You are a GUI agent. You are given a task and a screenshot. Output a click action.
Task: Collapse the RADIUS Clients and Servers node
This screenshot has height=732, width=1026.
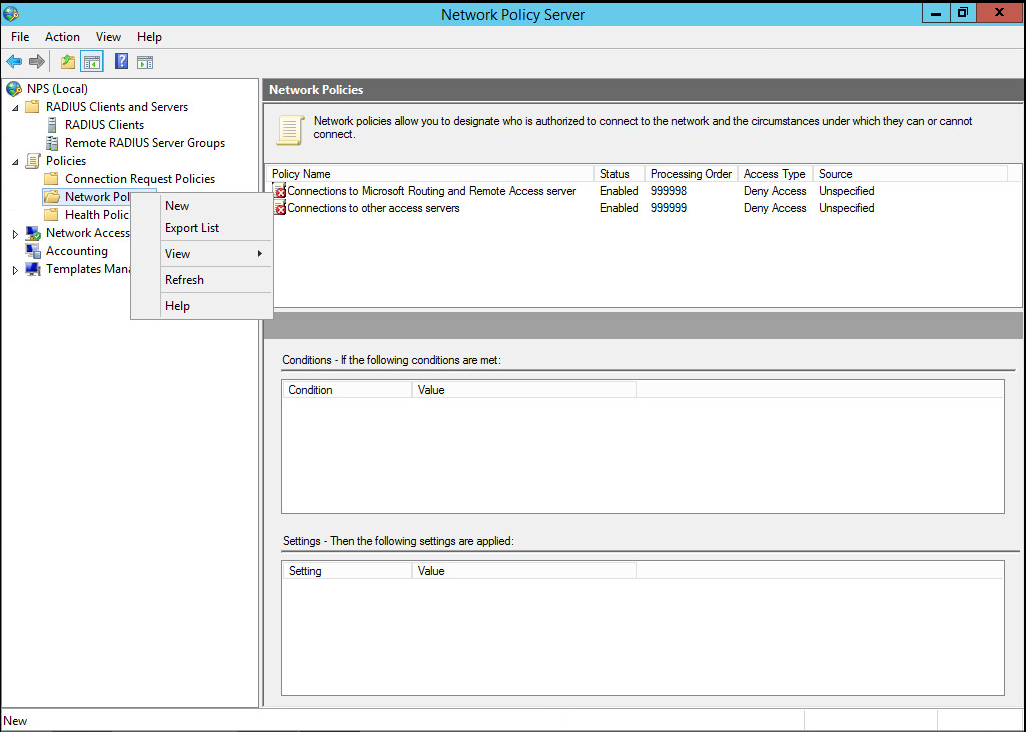point(15,107)
